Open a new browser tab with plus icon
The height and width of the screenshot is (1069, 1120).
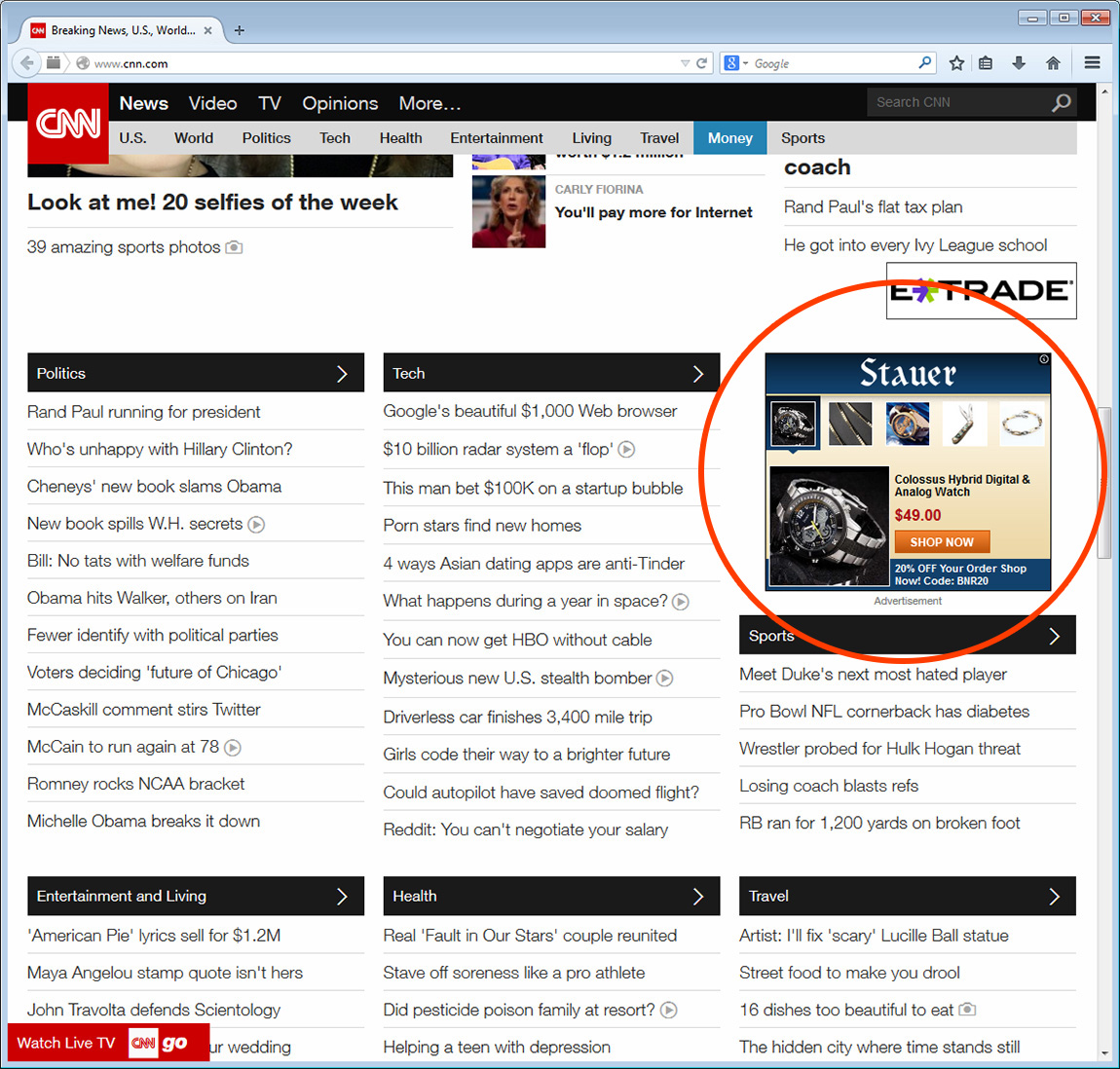[x=240, y=30]
